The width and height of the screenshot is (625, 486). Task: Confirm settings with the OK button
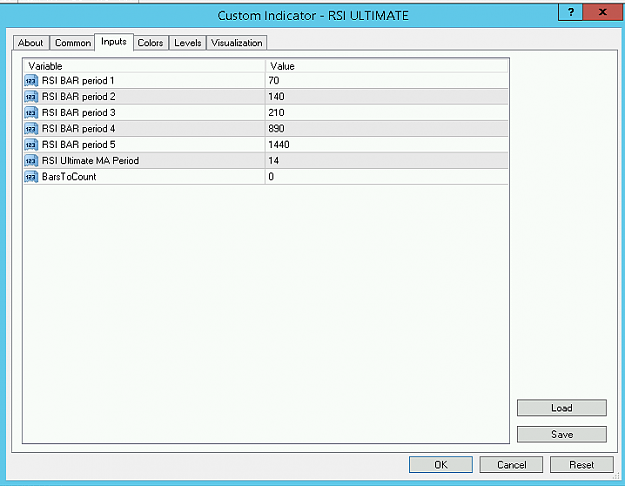(441, 464)
